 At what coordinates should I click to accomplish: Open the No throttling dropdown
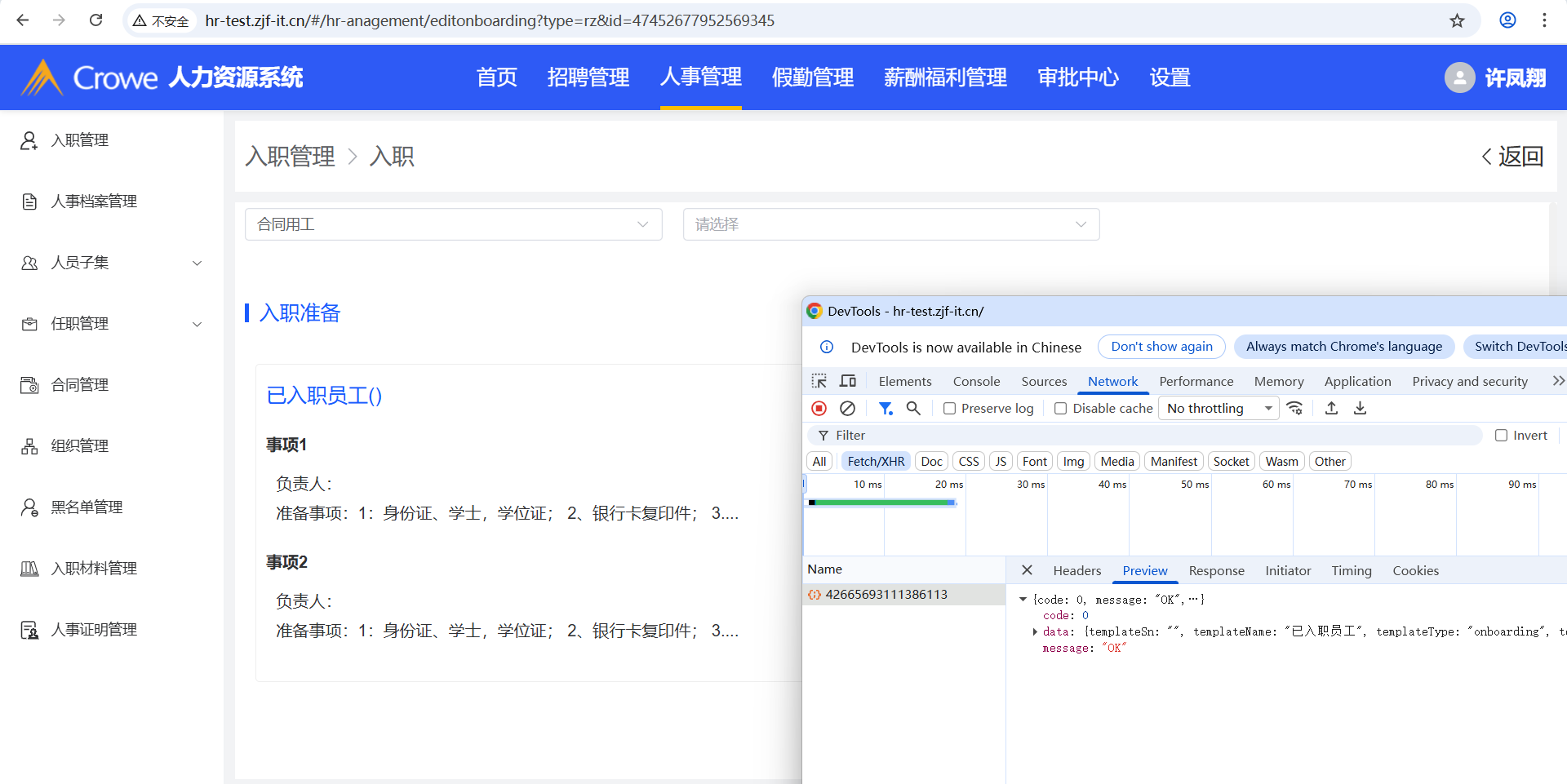click(1219, 408)
